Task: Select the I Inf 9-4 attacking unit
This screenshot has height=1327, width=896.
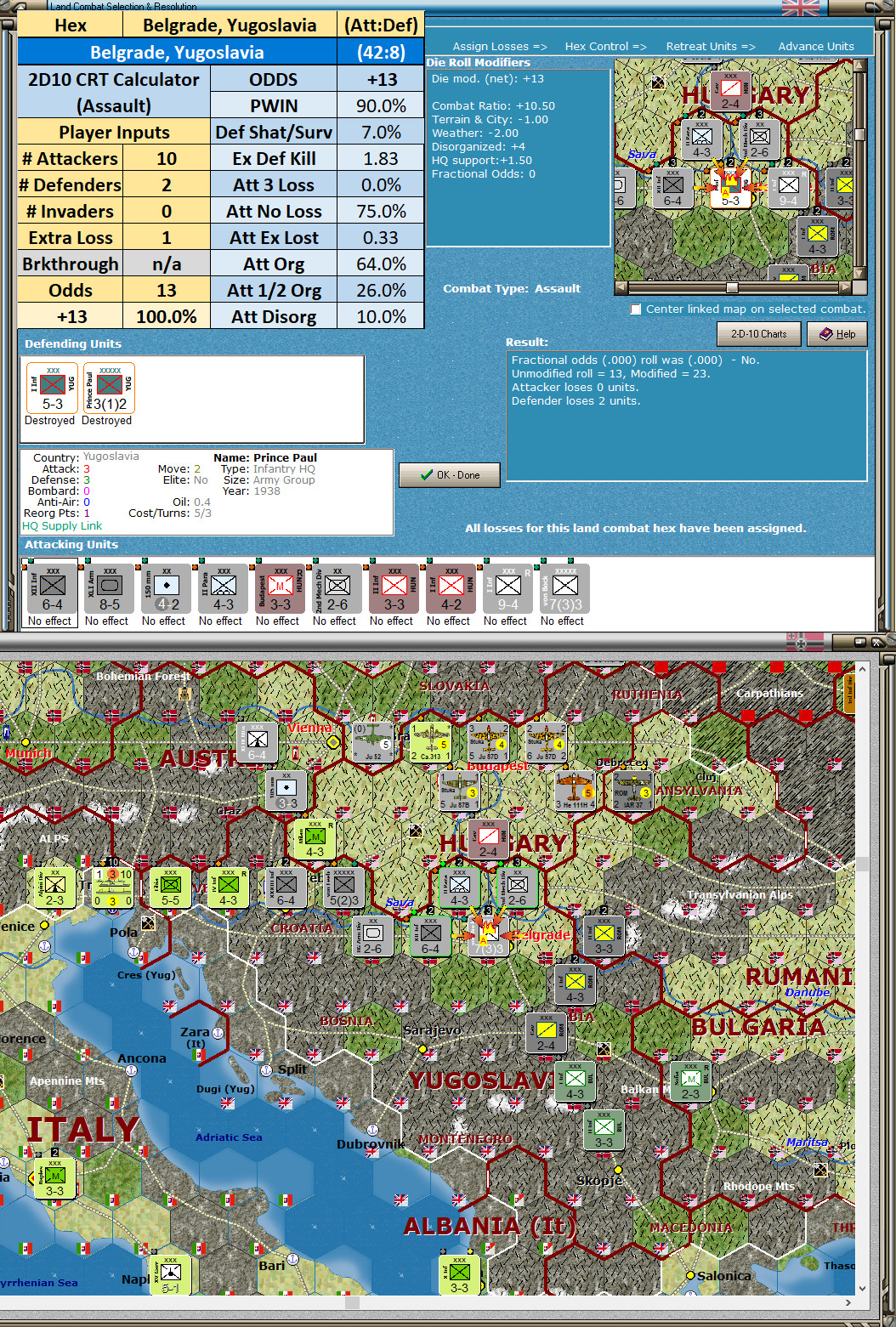Action: tap(508, 588)
